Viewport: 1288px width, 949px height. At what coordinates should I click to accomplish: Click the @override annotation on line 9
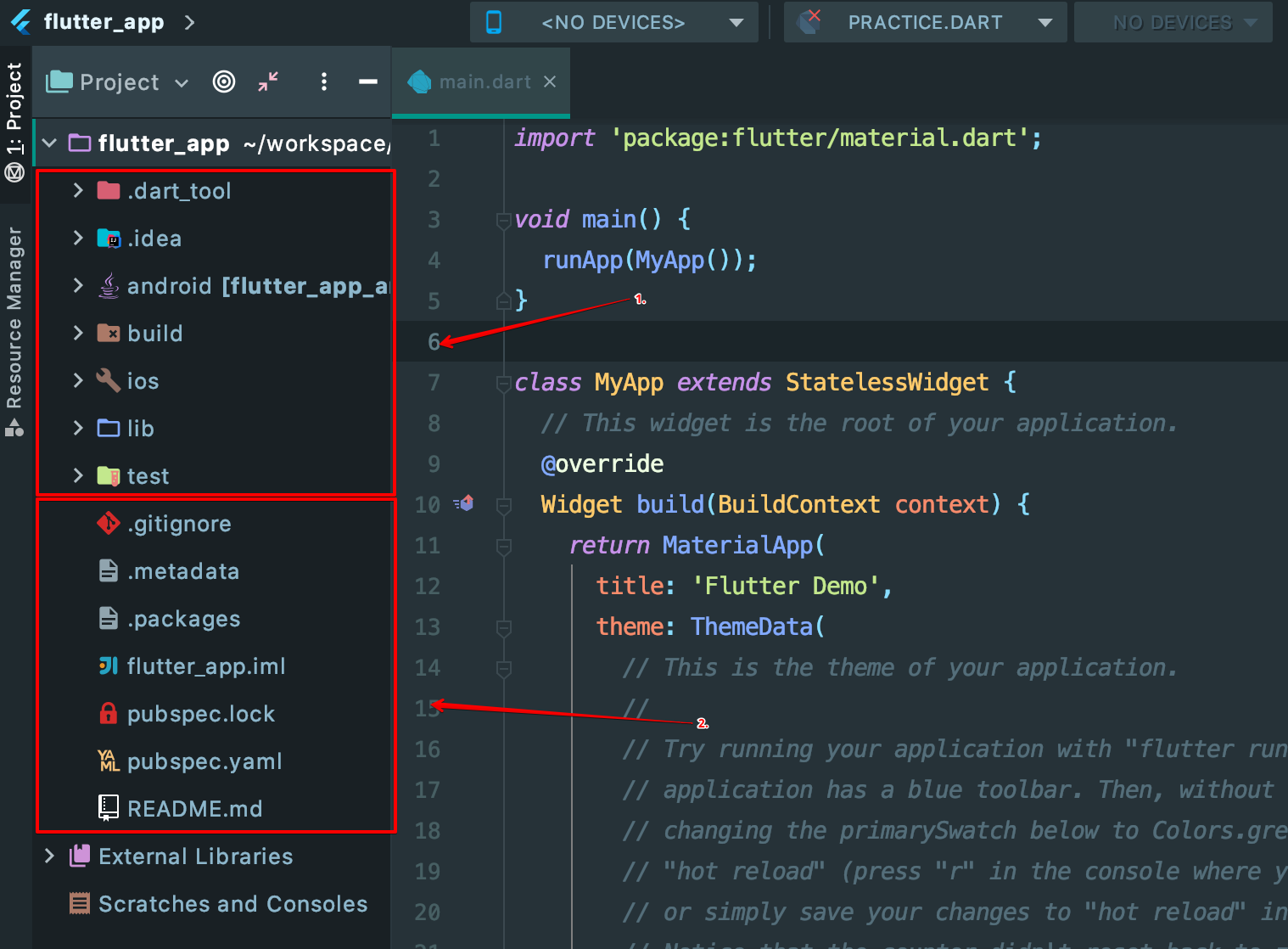click(602, 463)
